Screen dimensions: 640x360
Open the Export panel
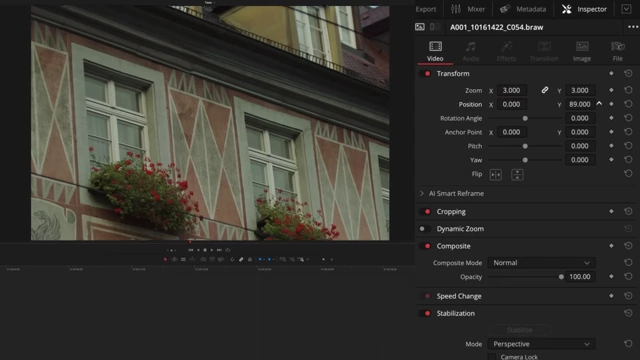coord(426,9)
